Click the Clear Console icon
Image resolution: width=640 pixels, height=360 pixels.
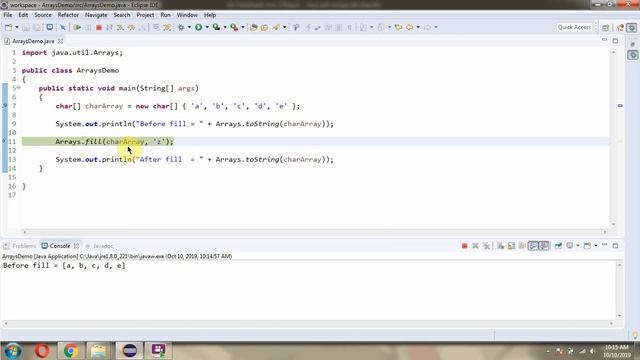point(500,246)
